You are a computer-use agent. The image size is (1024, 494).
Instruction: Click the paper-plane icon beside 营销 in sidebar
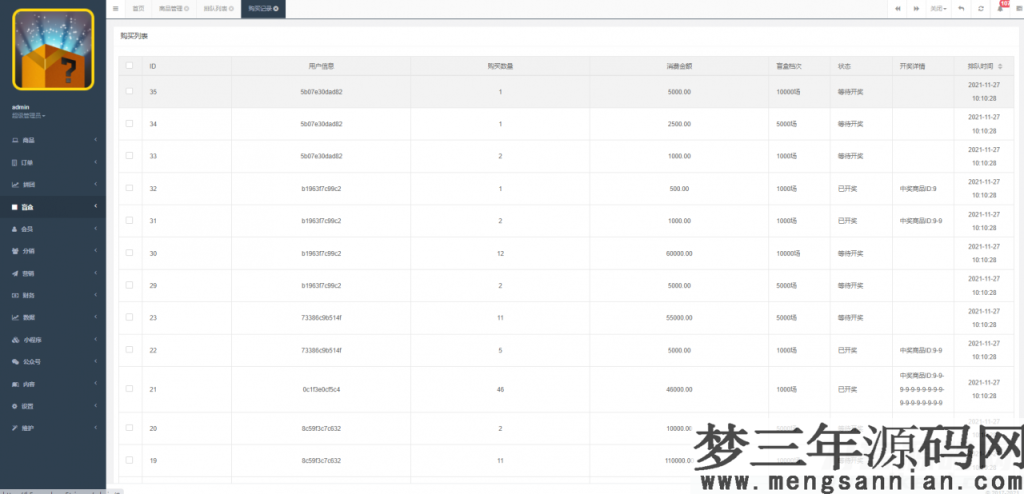(15, 273)
